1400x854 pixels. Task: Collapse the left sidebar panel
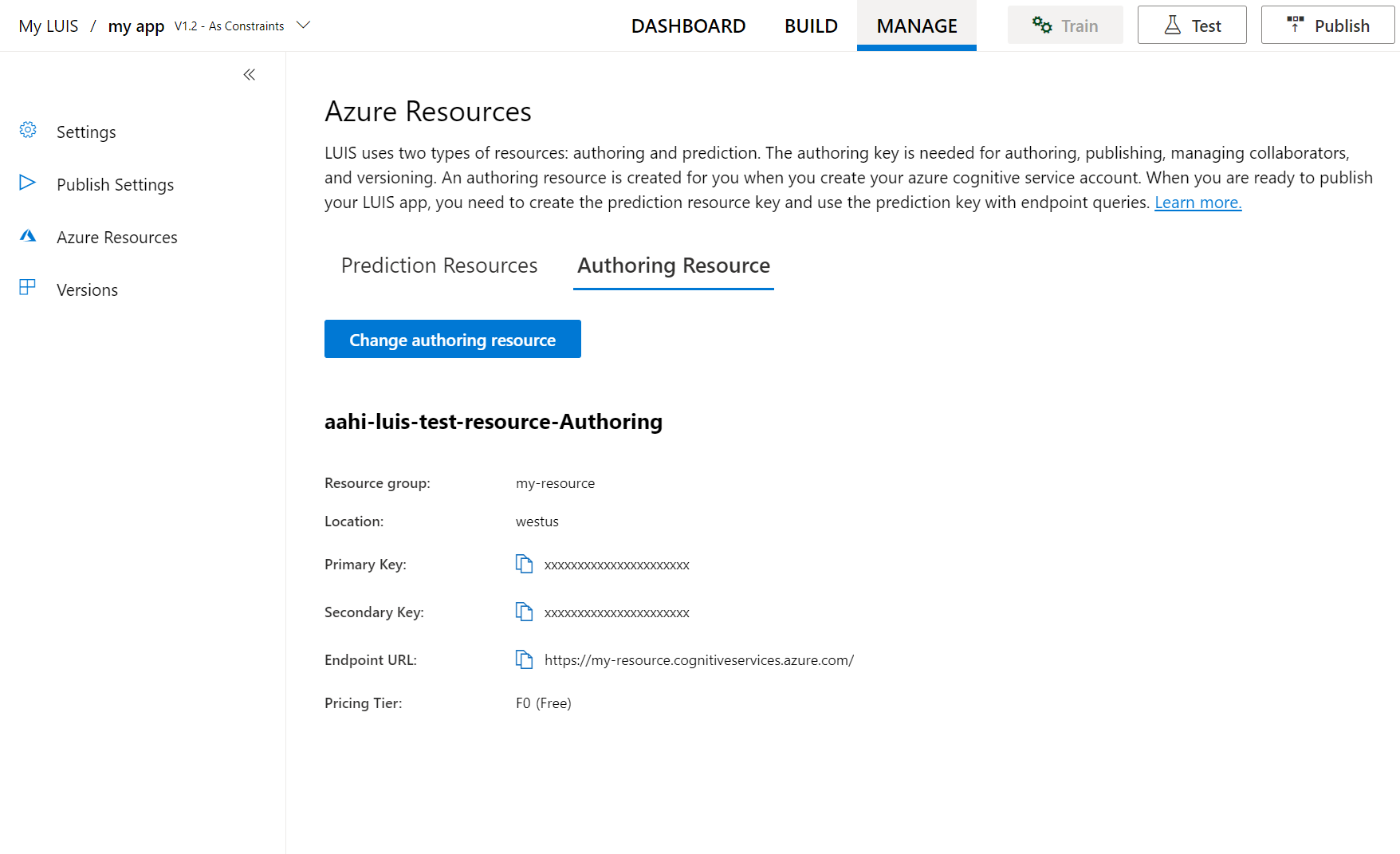point(250,75)
